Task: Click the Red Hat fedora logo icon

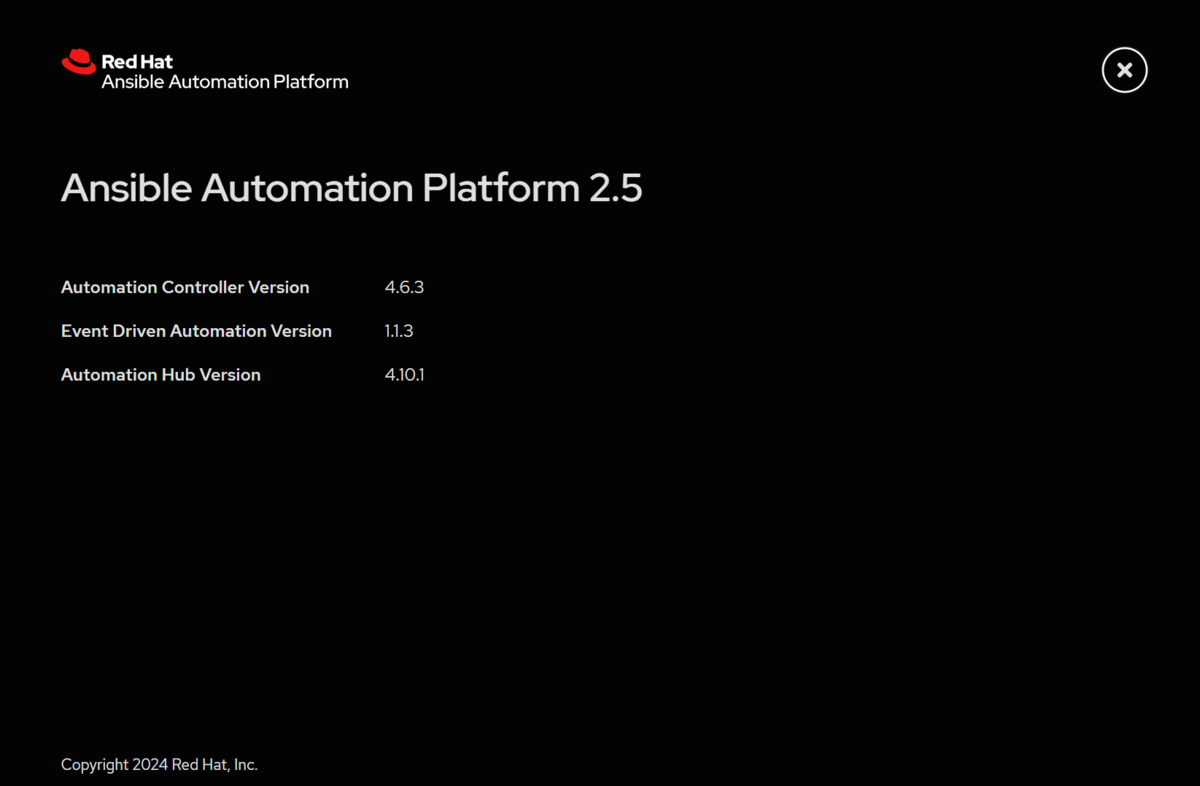Action: 79,62
